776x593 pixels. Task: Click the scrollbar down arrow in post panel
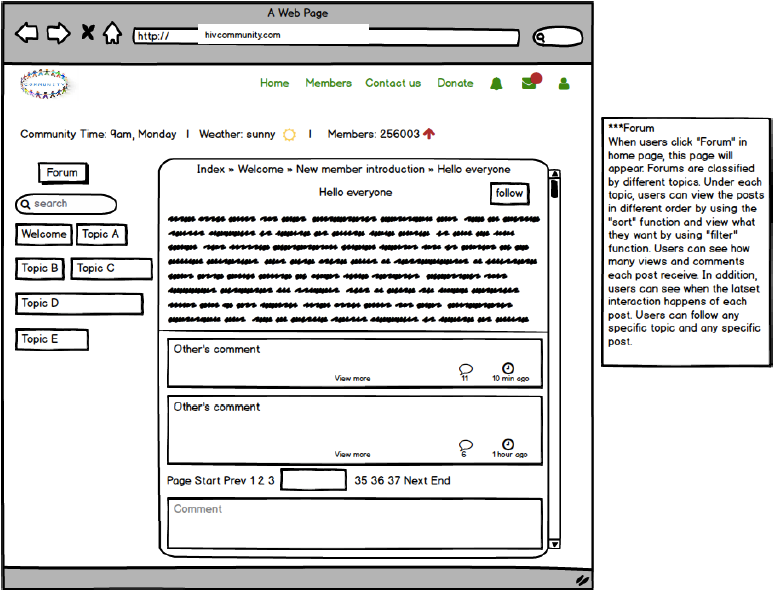point(555,545)
